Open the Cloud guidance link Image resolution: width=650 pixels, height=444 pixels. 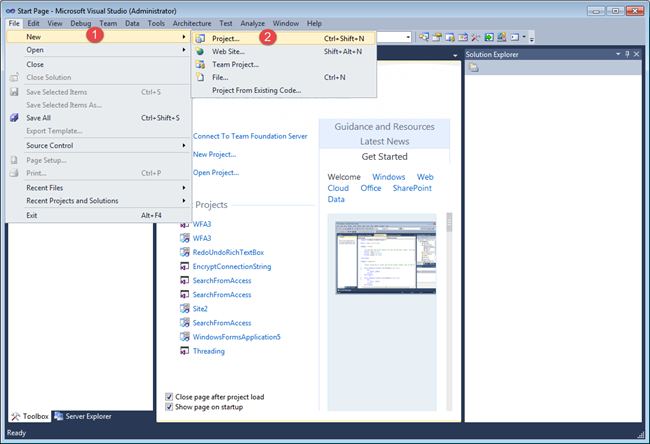click(x=338, y=188)
